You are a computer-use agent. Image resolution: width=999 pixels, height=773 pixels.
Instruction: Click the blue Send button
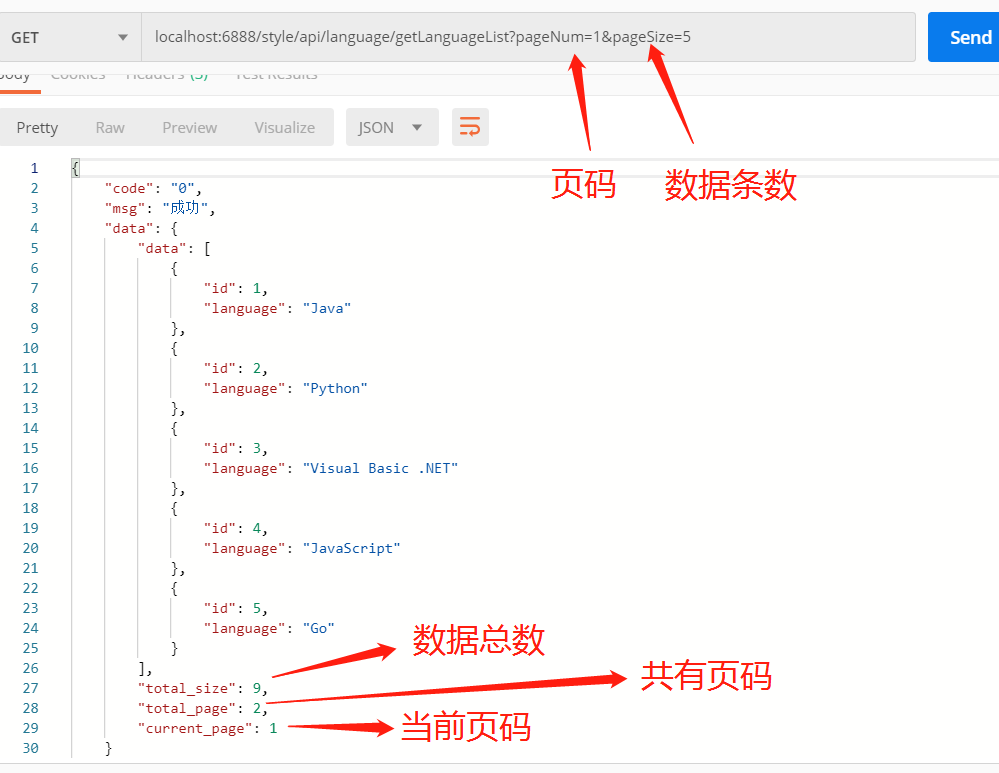click(x=963, y=37)
